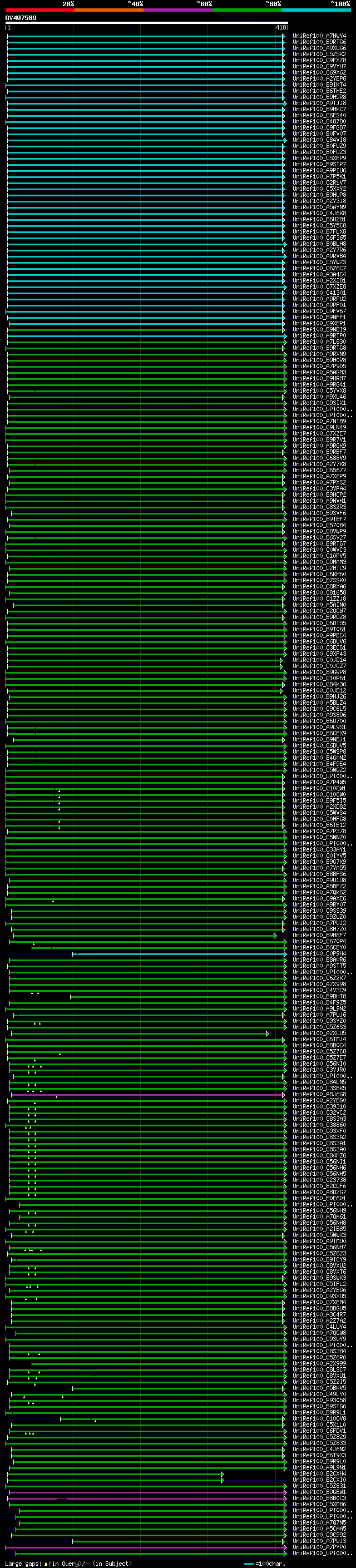
Task: Select hit label UniRef100_Q39310
Action: [x=319, y=1106]
